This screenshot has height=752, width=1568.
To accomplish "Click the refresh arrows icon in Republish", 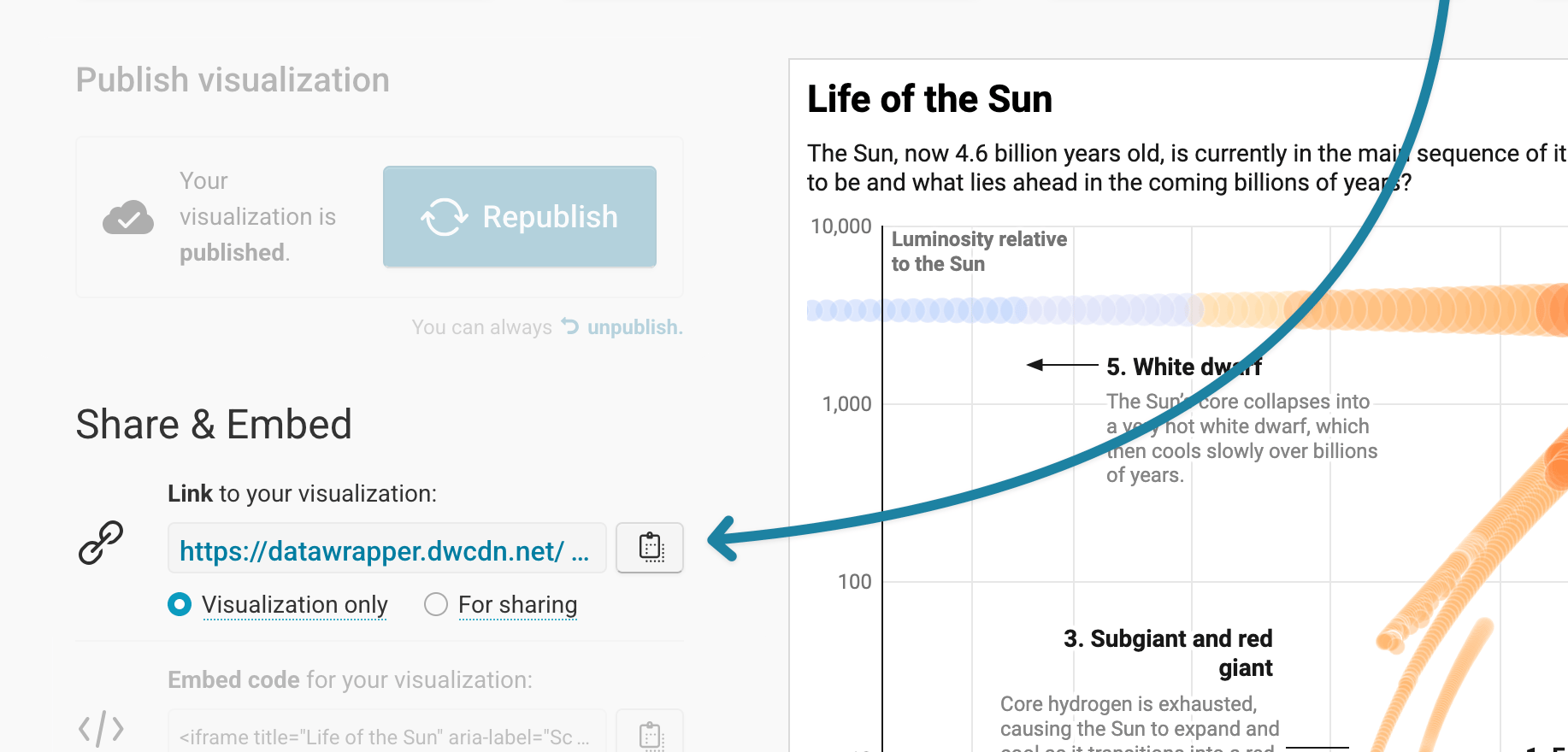I will coord(445,217).
